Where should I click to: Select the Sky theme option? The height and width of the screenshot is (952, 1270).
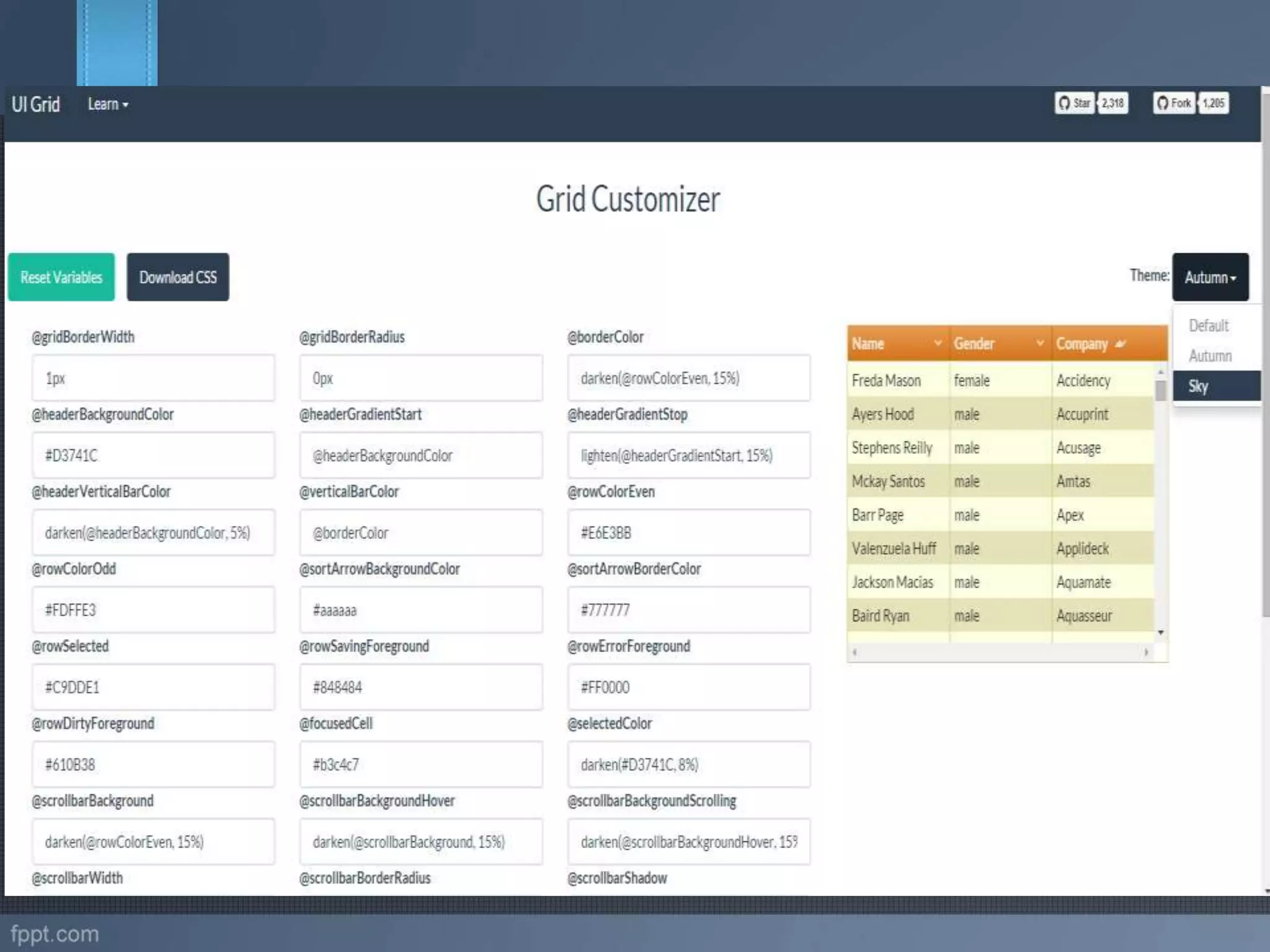click(1215, 386)
